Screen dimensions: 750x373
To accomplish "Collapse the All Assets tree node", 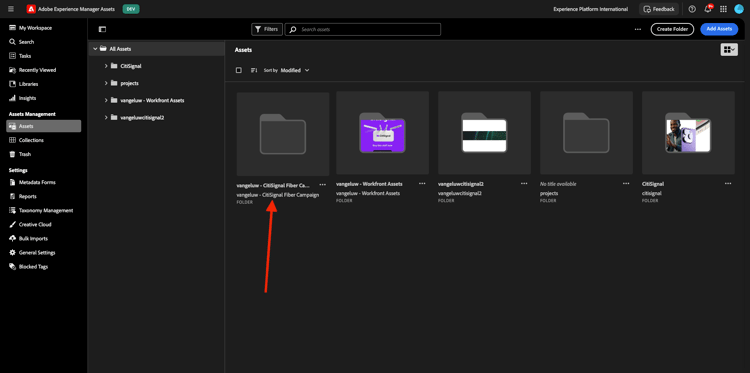I will (x=96, y=49).
